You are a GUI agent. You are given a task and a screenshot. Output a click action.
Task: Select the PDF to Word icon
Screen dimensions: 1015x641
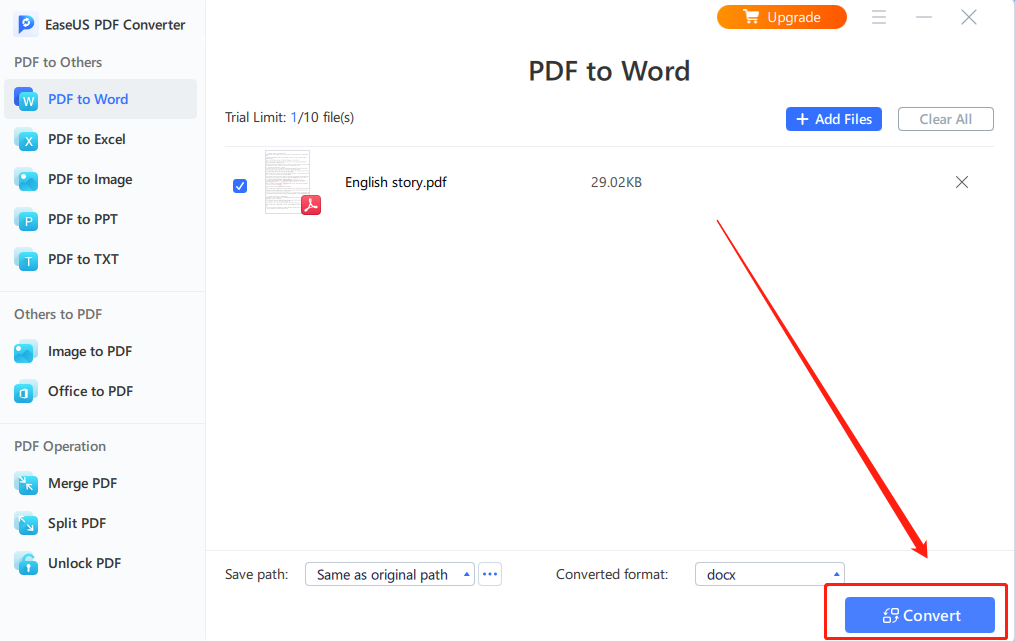pos(27,99)
